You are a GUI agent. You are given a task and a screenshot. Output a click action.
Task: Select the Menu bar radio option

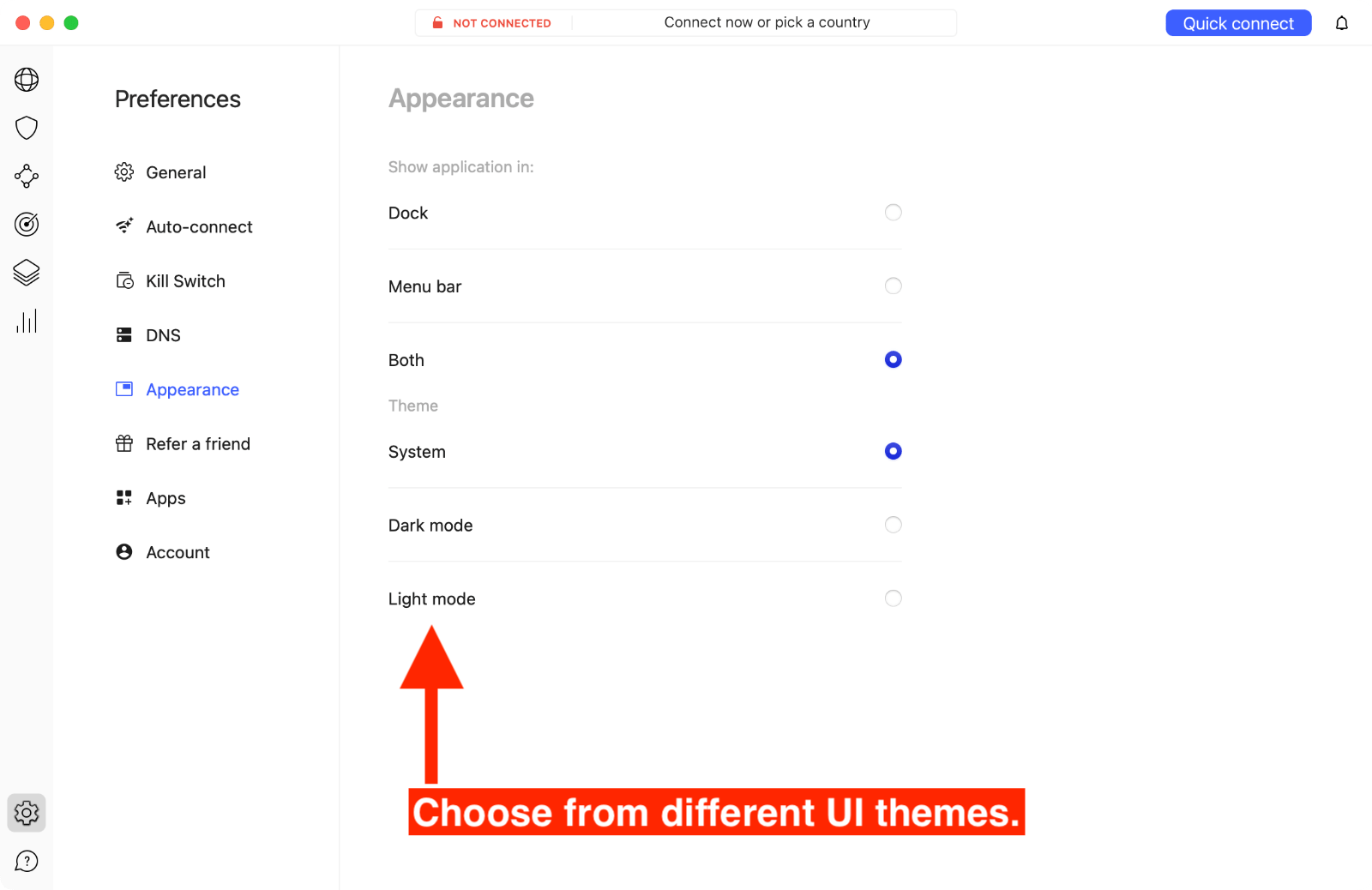[x=893, y=286]
